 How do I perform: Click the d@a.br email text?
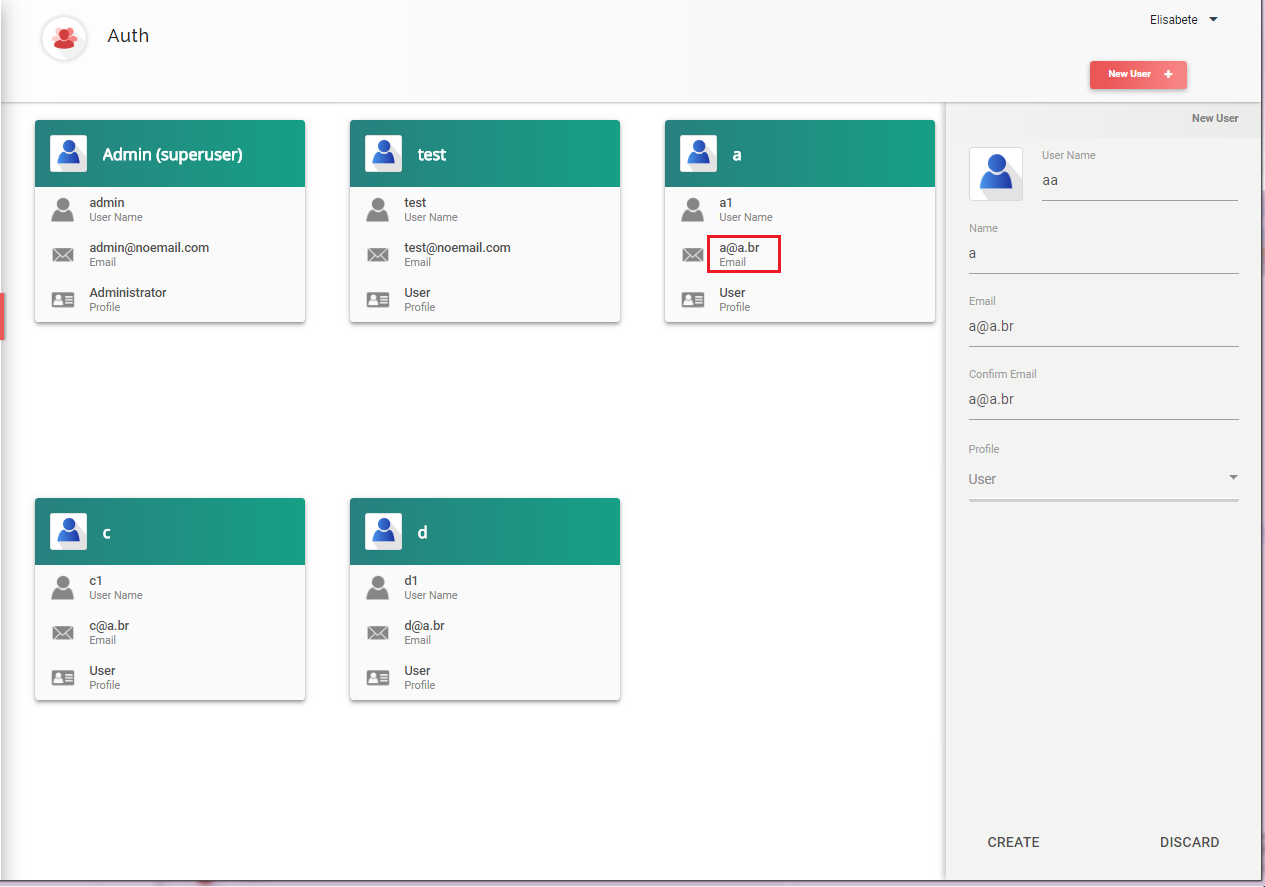pyautogui.click(x=424, y=625)
